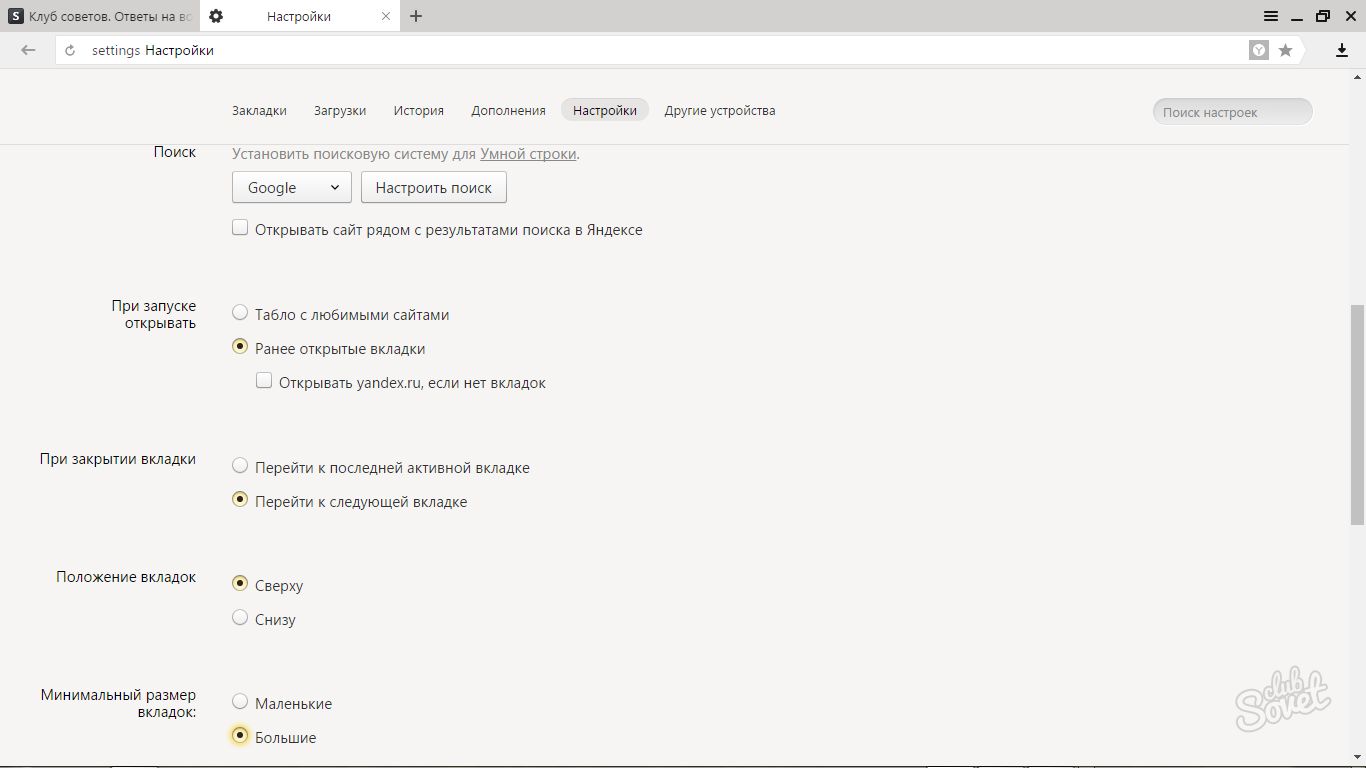The image size is (1366, 768).
Task: Open a new tab with plus icon
Action: click(416, 16)
